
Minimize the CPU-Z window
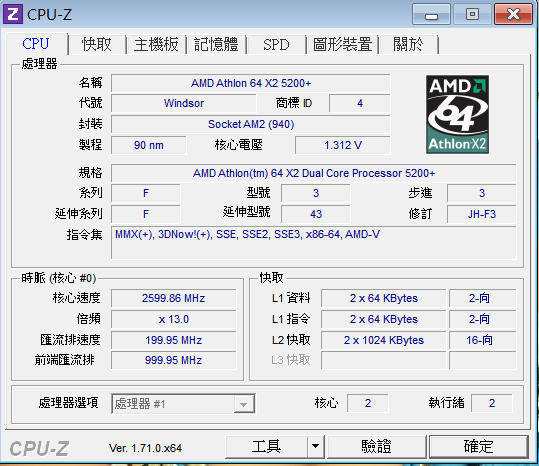(x=431, y=14)
